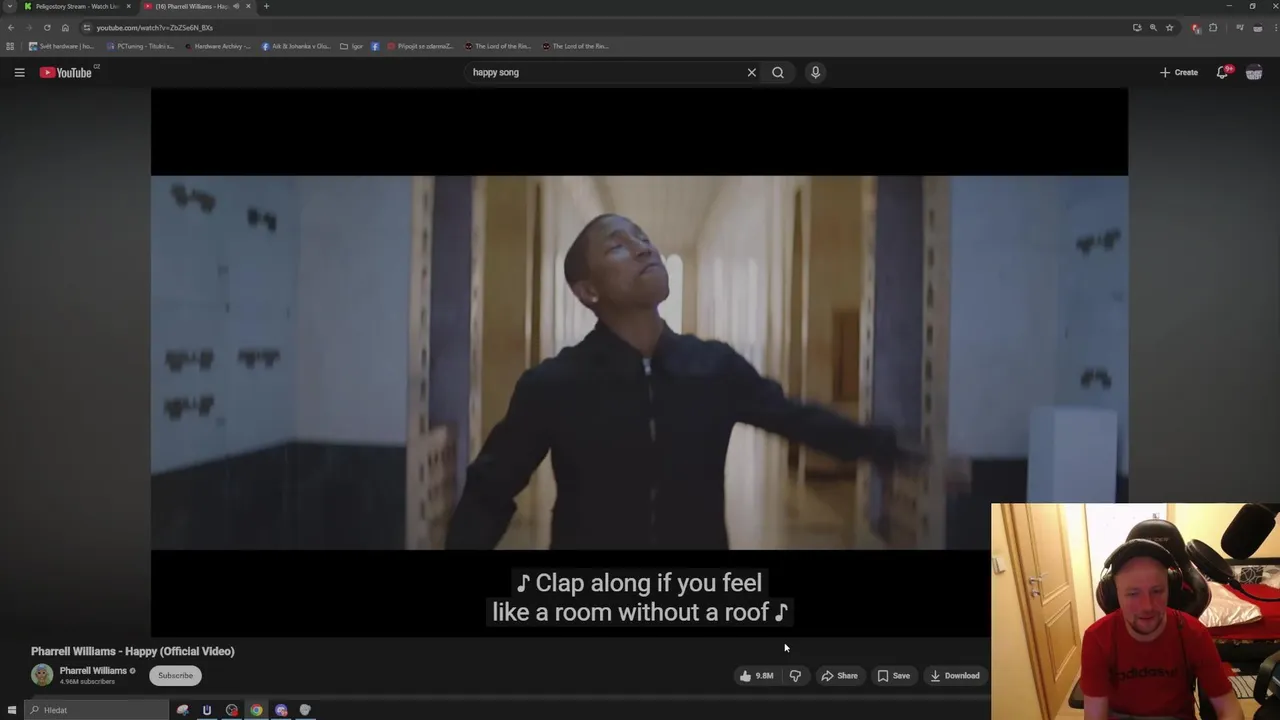Open the browser home page
Image resolution: width=1280 pixels, height=720 pixels.
point(65,28)
